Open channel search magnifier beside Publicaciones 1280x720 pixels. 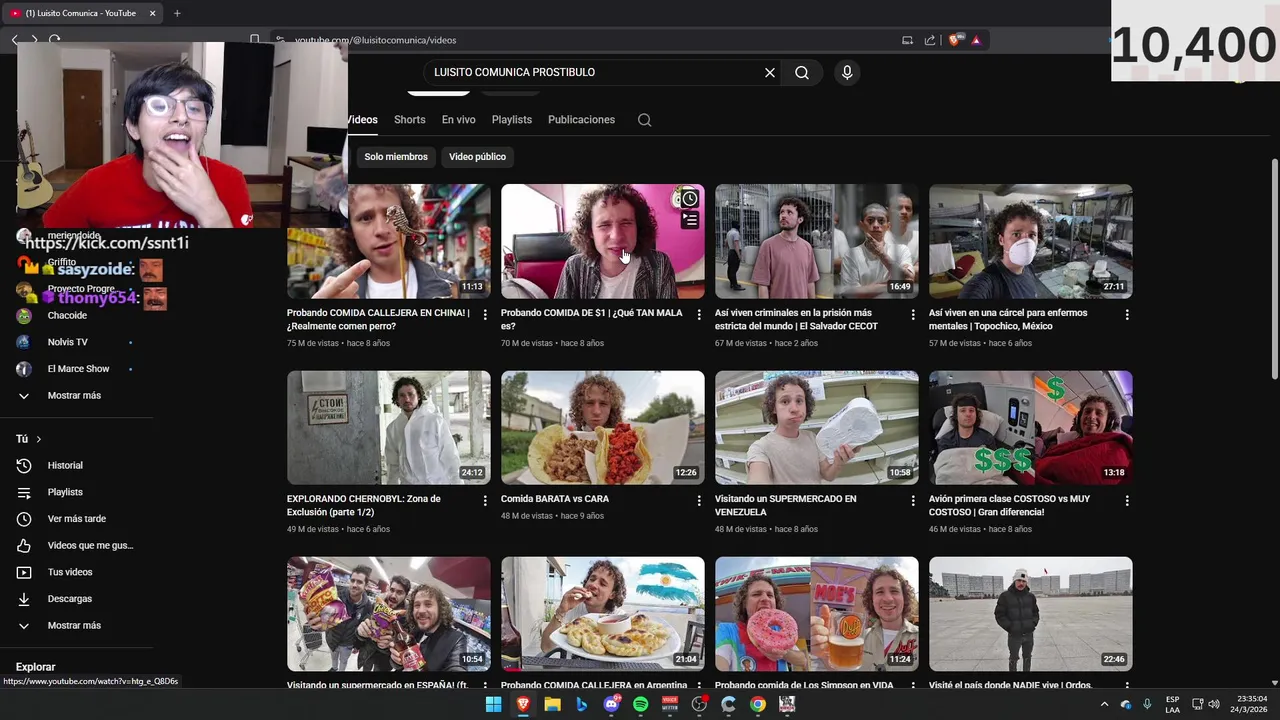645,120
